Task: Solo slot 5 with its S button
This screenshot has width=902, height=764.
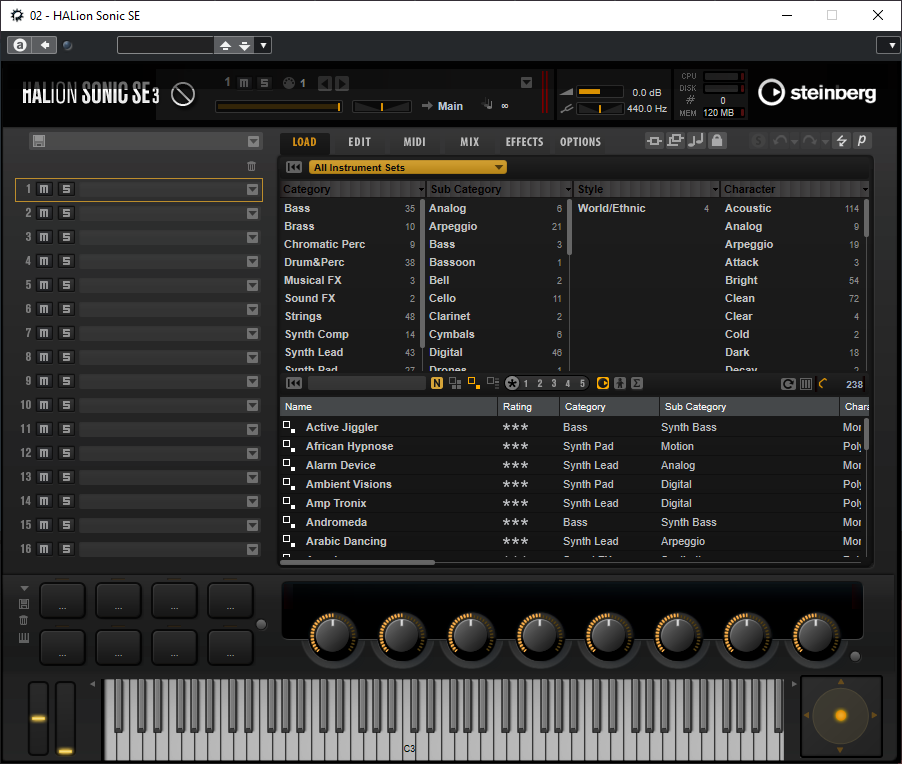Action: tap(66, 285)
